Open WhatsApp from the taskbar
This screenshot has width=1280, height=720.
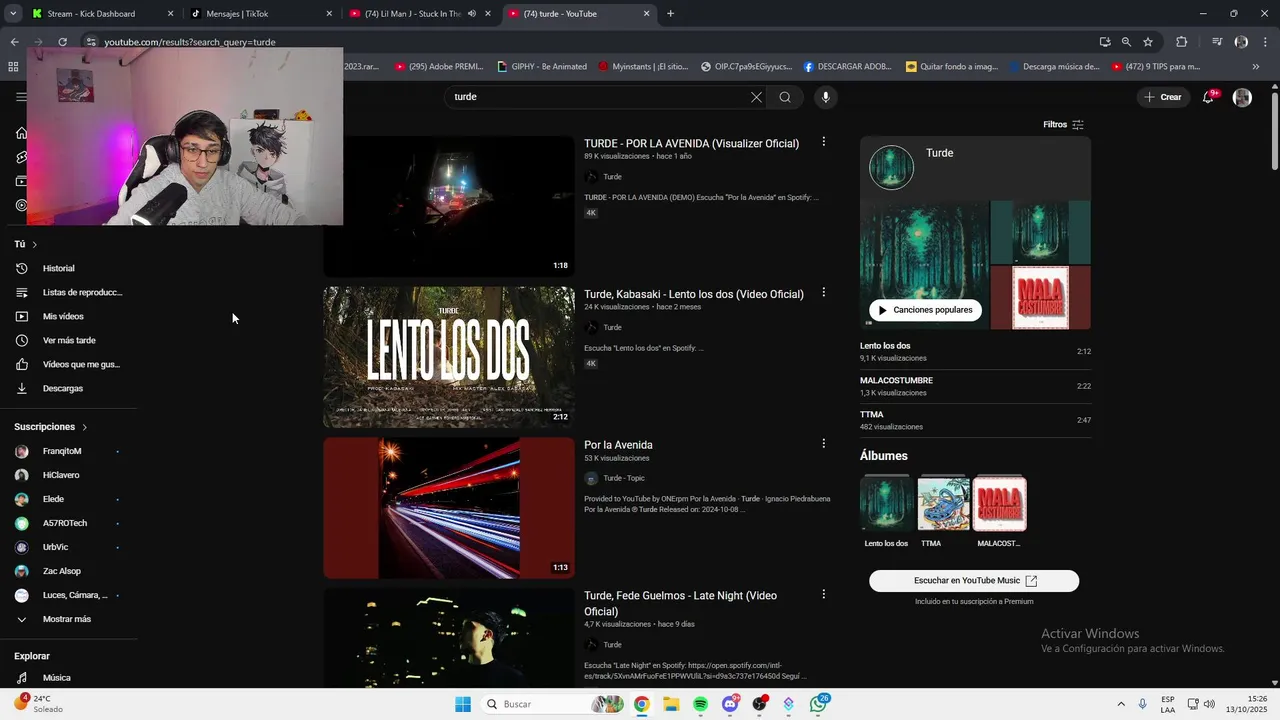tap(819, 704)
